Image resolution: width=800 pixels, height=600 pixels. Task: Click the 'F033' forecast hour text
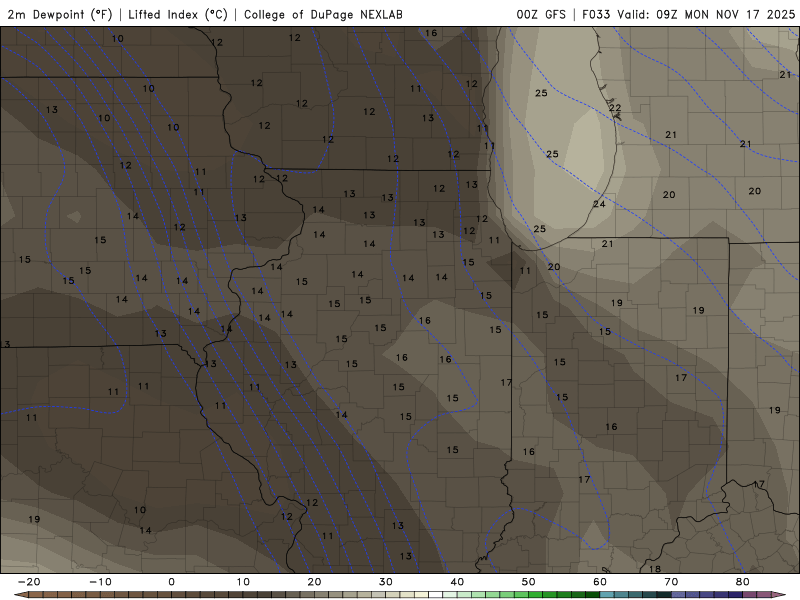pos(596,14)
